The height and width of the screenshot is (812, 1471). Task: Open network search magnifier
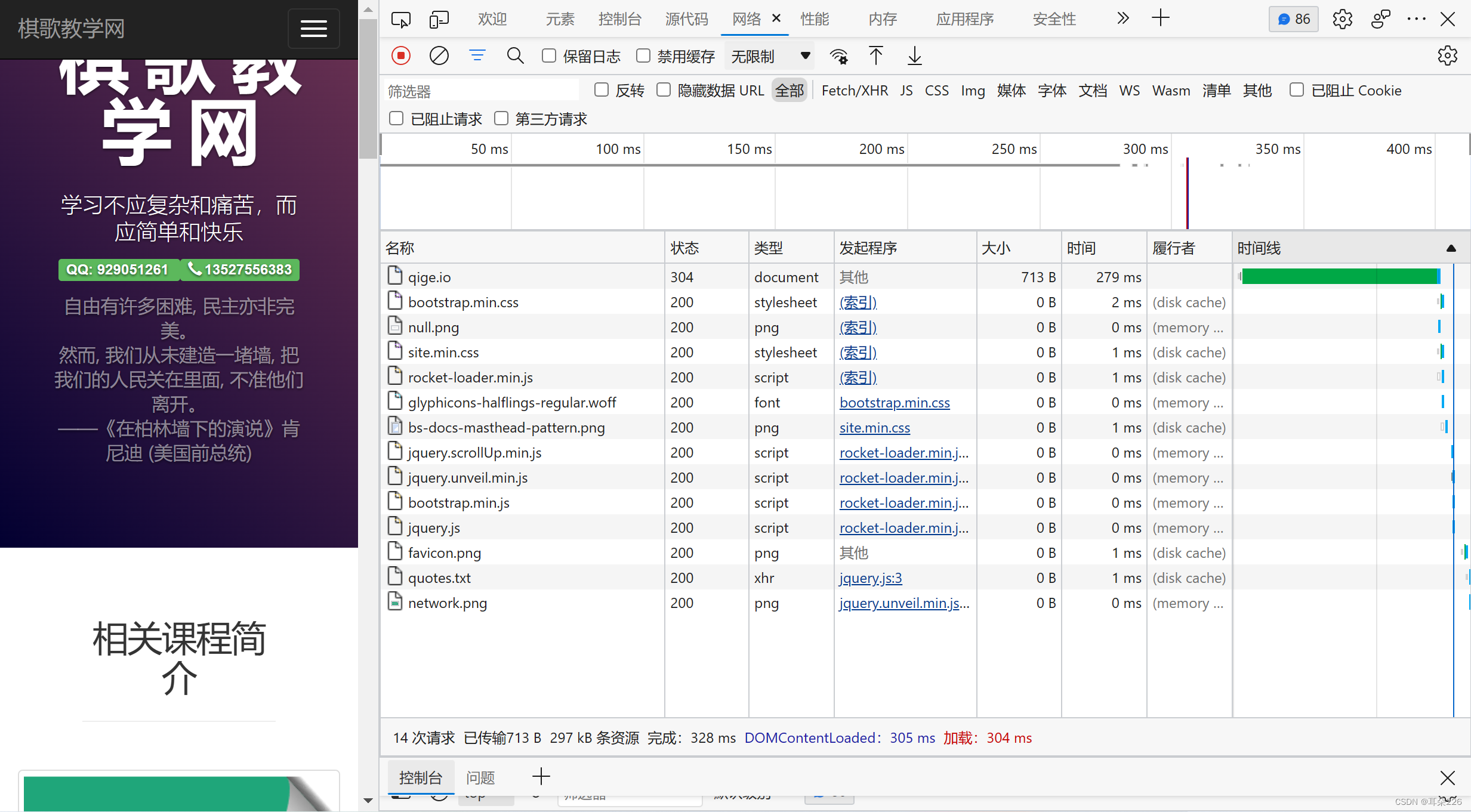click(x=515, y=56)
